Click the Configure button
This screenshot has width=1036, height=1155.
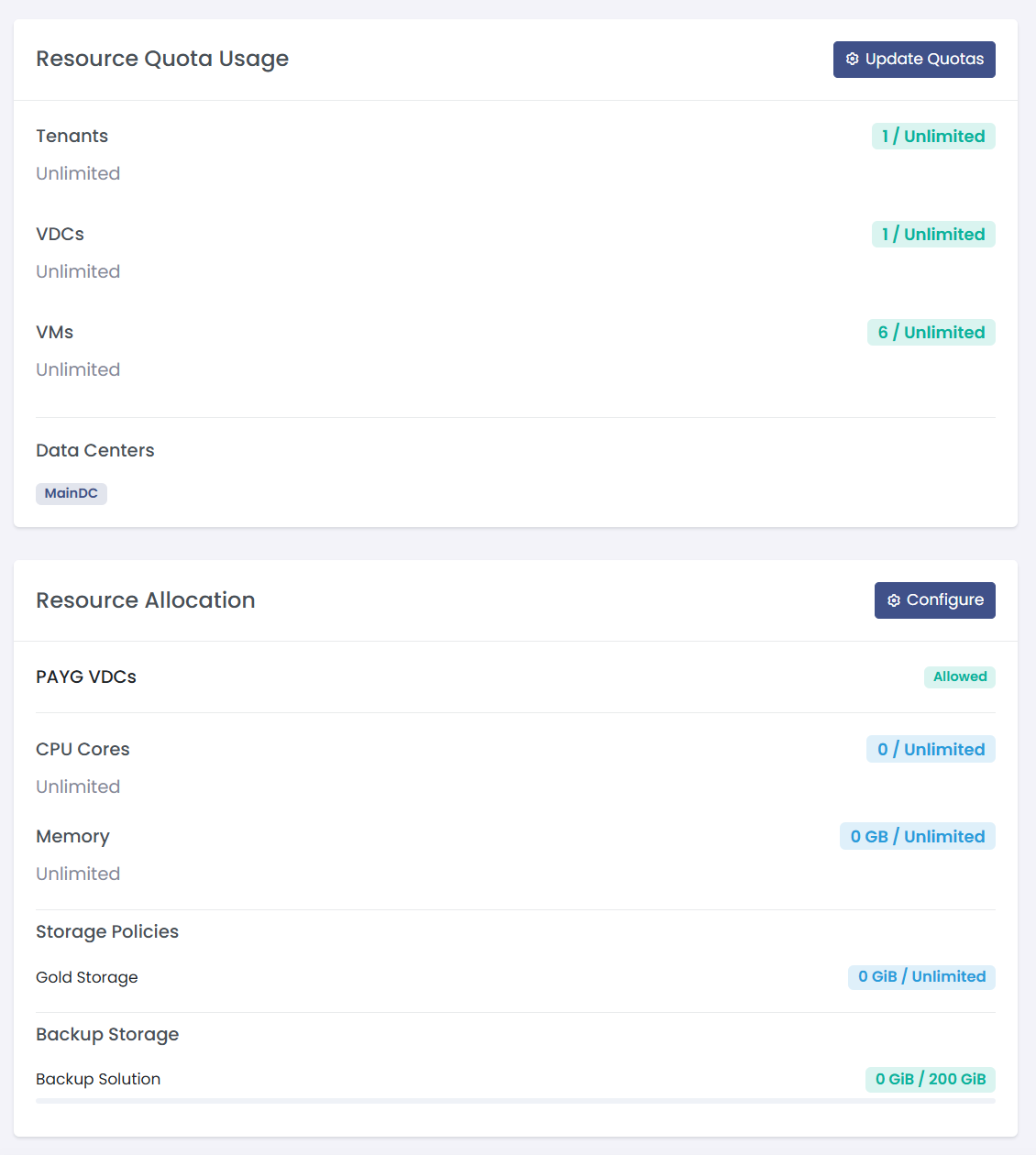(934, 599)
